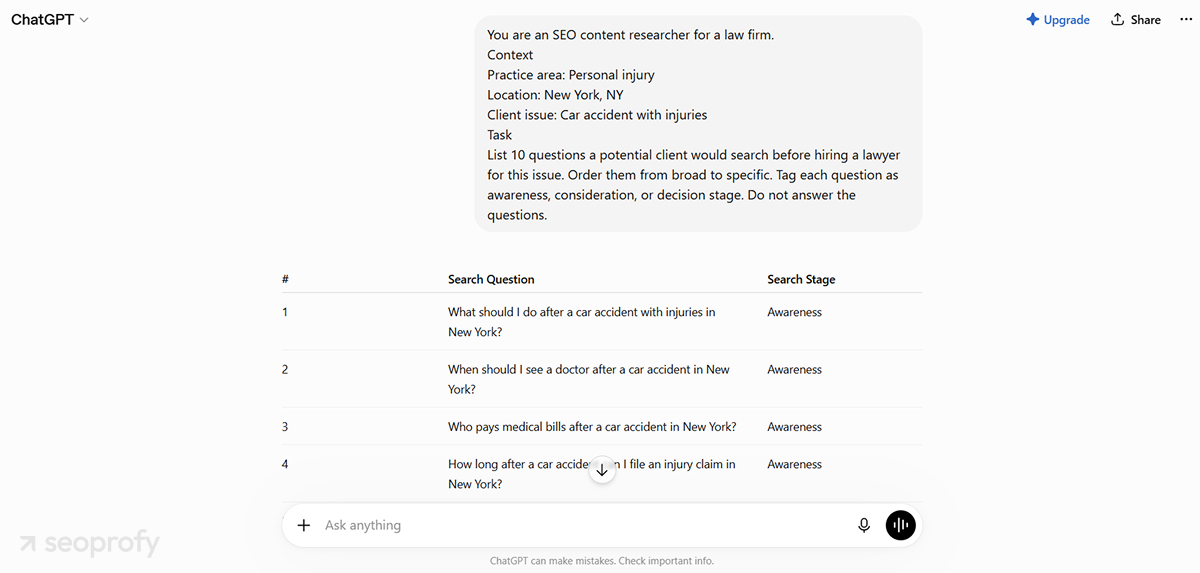
Task: Click the Search Question column header
Action: coord(491,279)
